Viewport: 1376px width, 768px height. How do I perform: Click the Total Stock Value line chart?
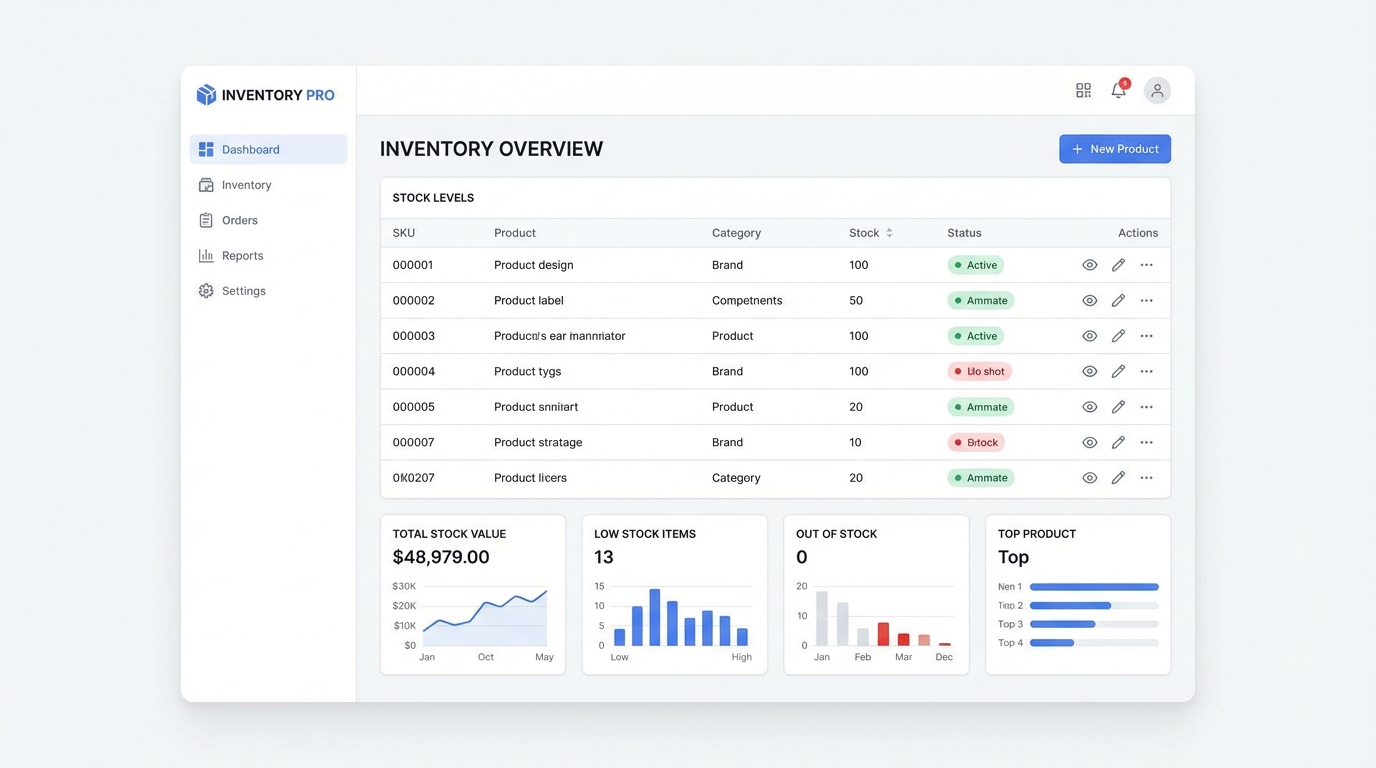click(485, 617)
